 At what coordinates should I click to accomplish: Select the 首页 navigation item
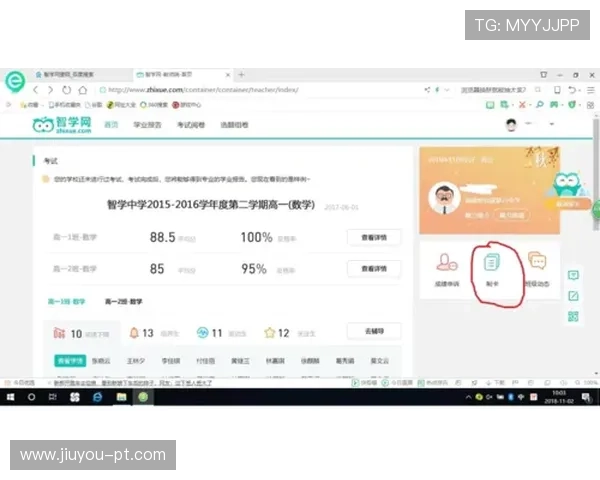111,125
